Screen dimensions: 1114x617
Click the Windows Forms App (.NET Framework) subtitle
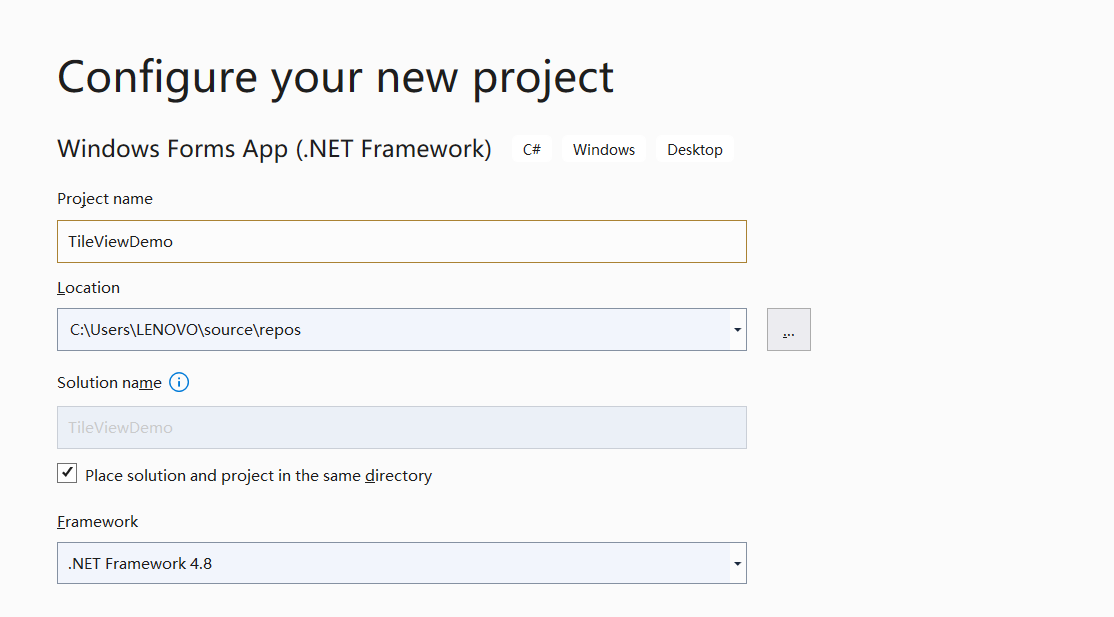point(274,149)
